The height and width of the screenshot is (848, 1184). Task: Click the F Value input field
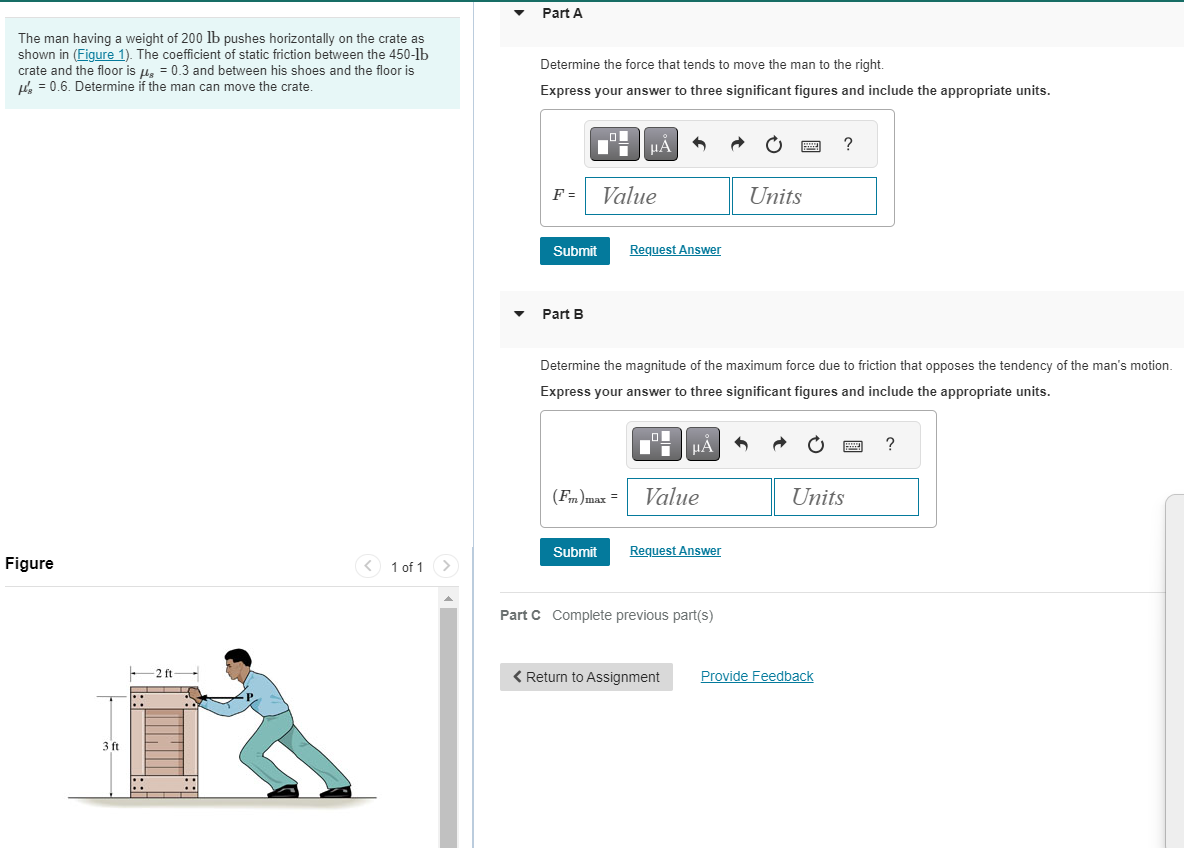click(x=657, y=196)
